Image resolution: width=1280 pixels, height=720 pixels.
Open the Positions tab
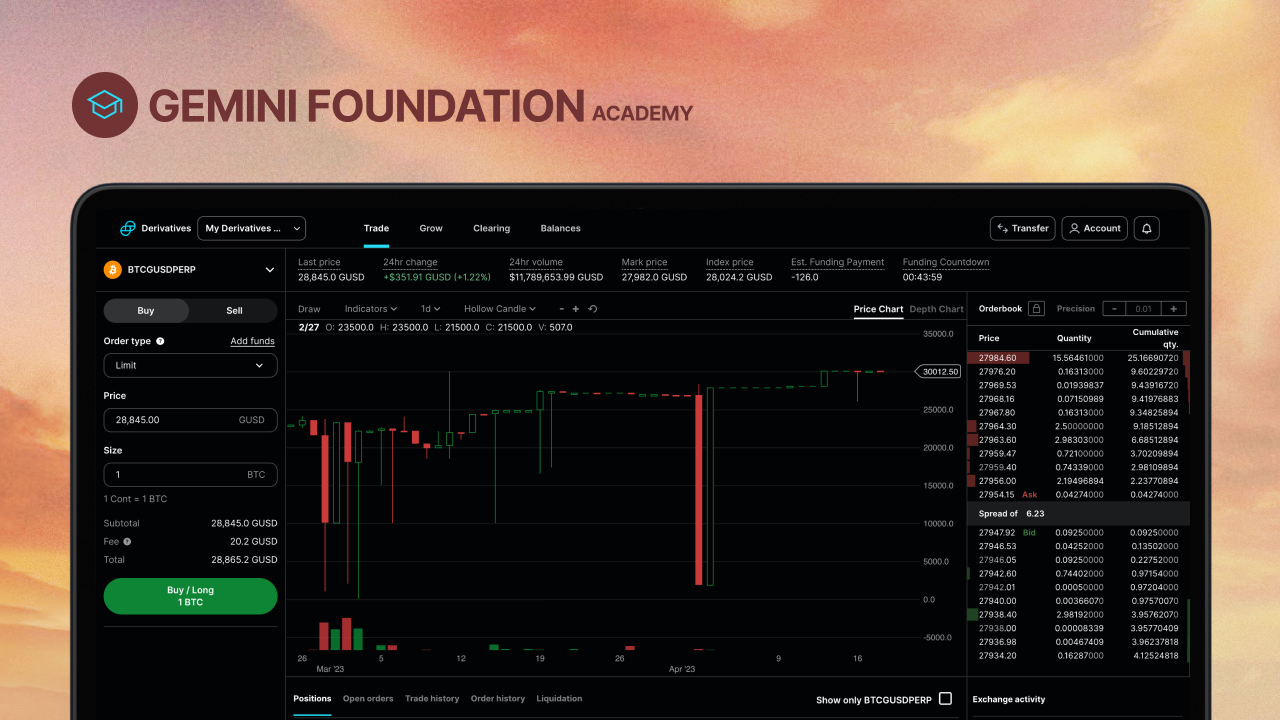pyautogui.click(x=312, y=698)
